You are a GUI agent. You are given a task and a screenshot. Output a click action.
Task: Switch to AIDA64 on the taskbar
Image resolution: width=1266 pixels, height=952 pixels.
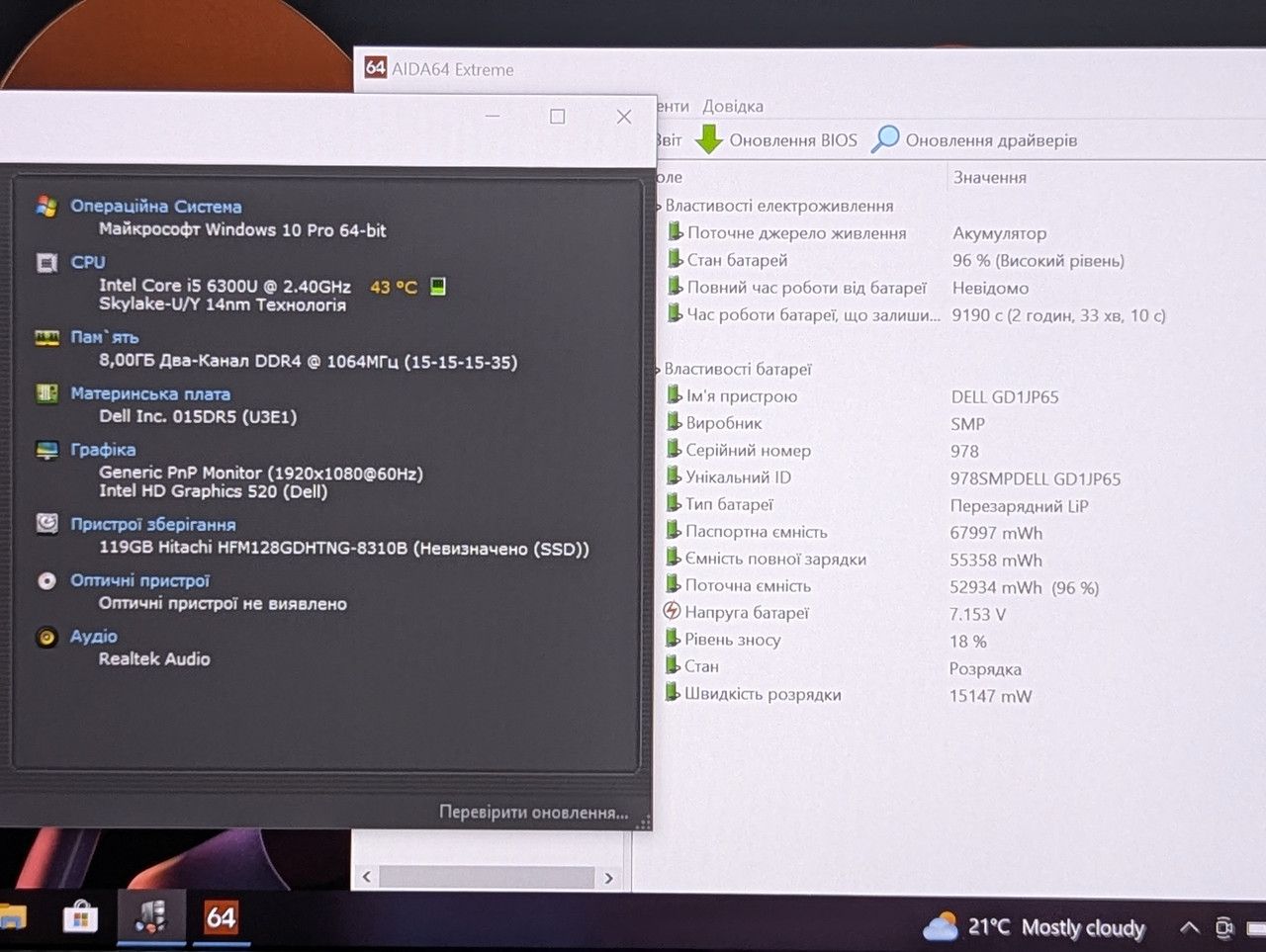tap(221, 917)
